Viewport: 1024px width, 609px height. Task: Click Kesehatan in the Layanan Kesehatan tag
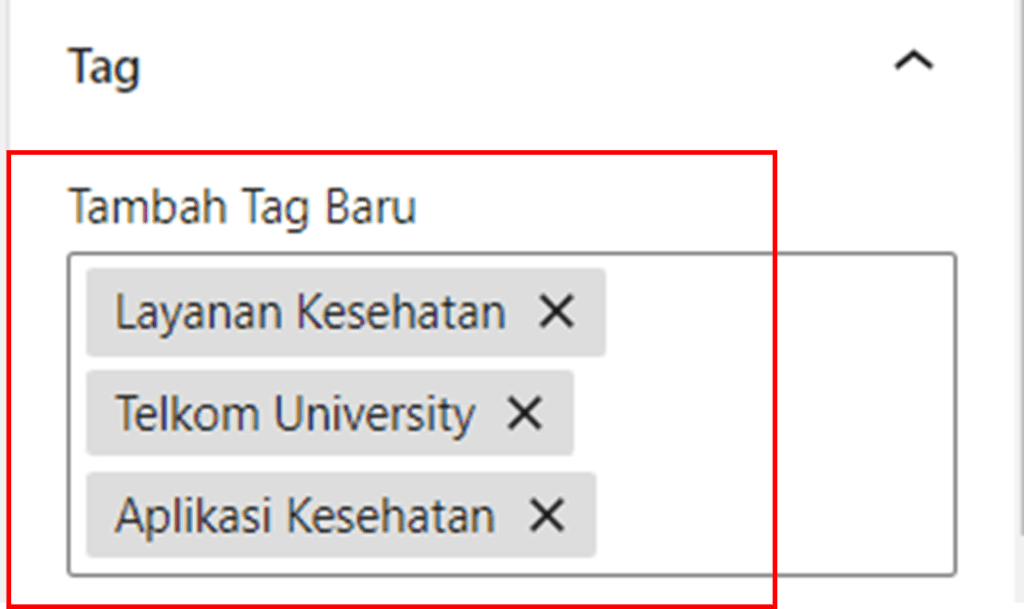(x=402, y=312)
